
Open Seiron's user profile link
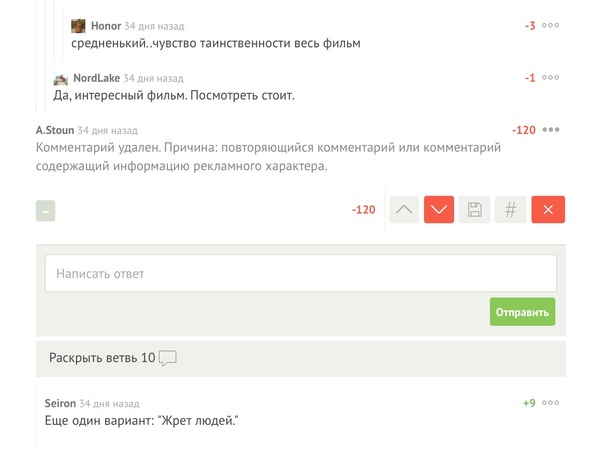60,403
